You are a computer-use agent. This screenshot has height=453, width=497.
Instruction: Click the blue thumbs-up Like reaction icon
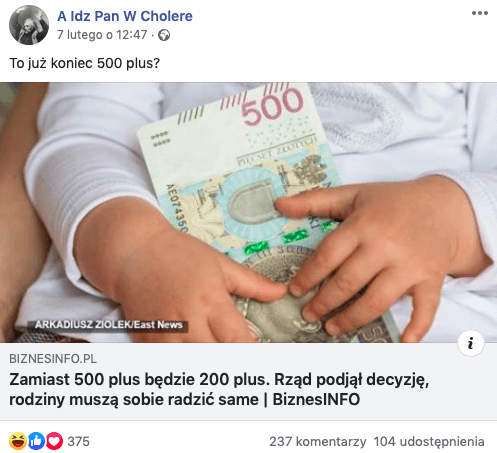36,441
